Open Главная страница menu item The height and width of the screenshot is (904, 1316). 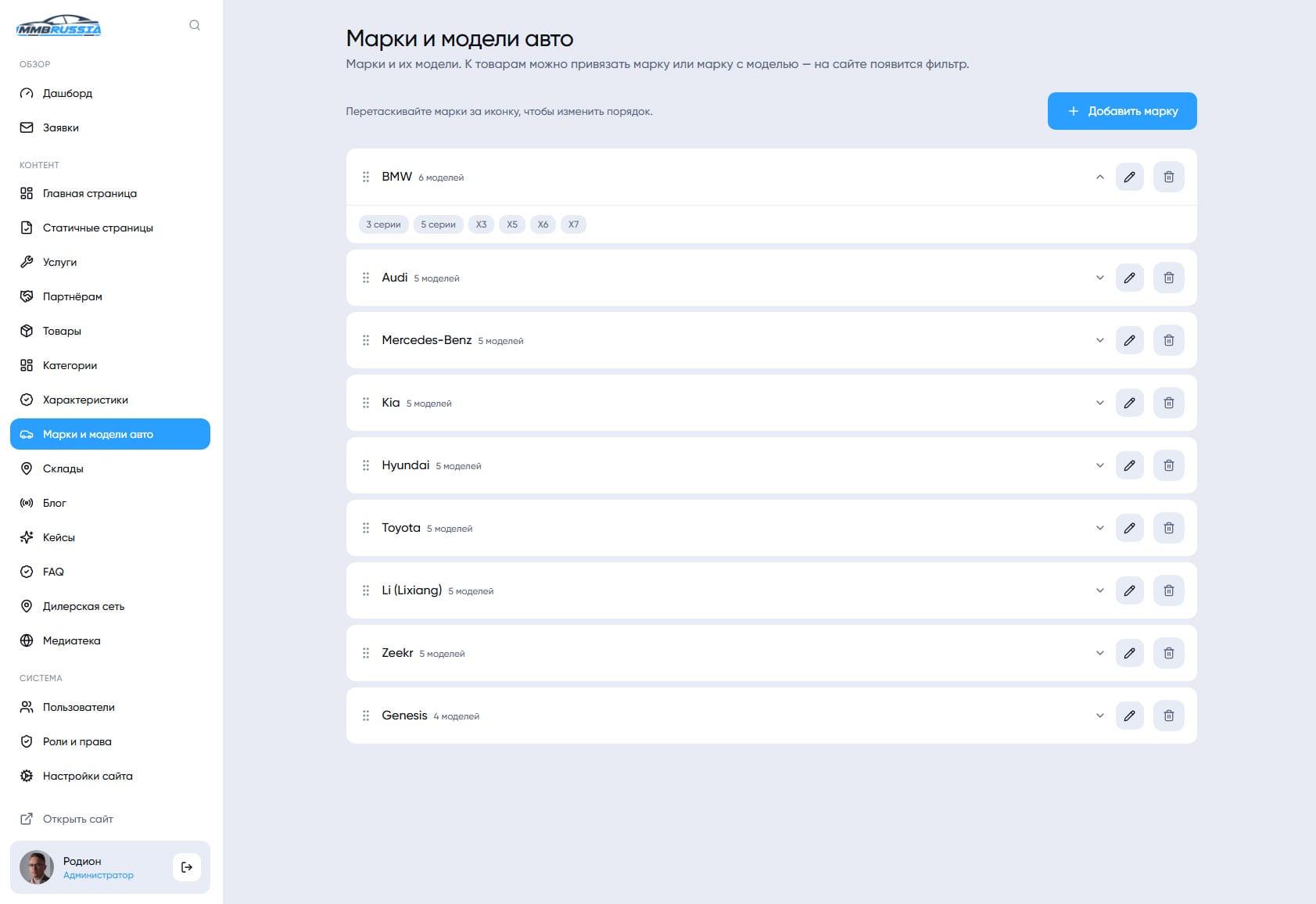pos(110,193)
